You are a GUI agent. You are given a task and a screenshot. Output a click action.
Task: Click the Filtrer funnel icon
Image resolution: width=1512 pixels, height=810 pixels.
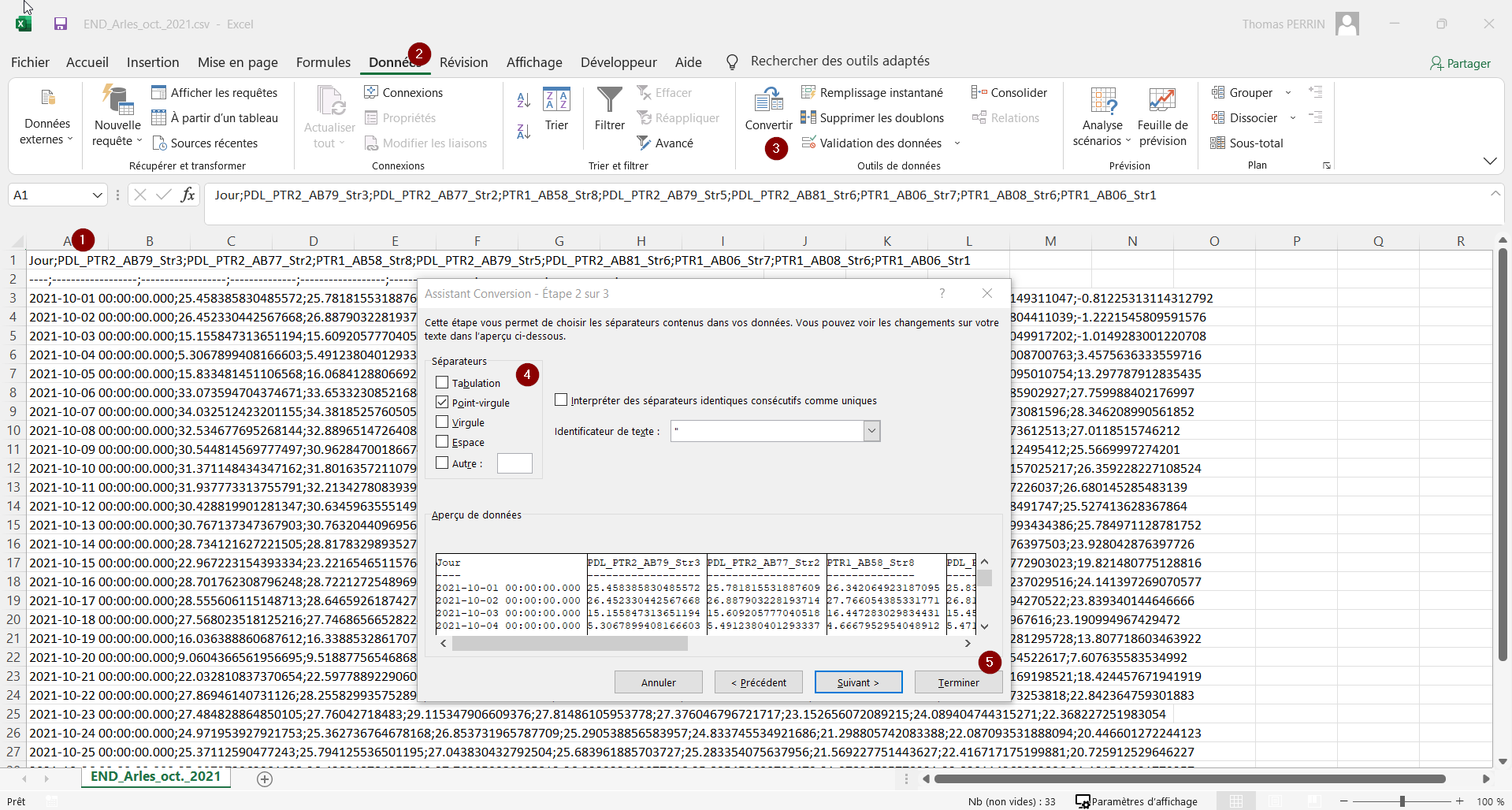point(609,101)
